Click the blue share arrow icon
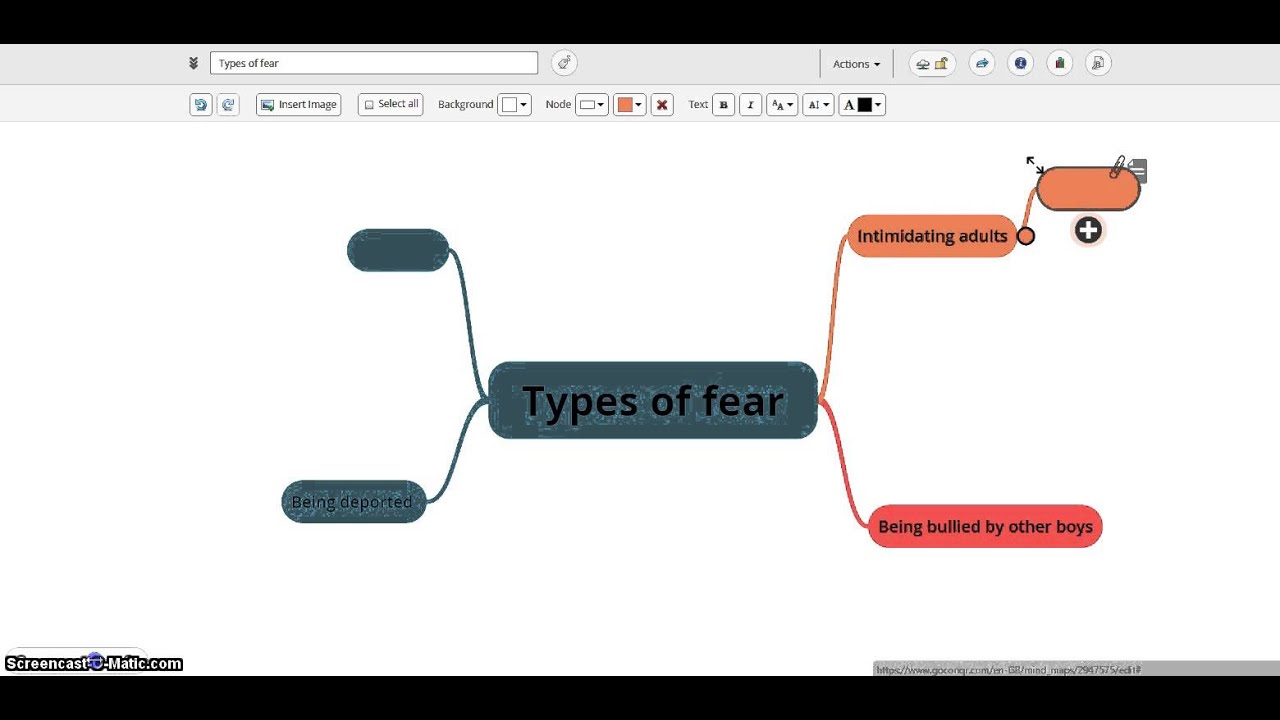The image size is (1280, 720). [982, 63]
